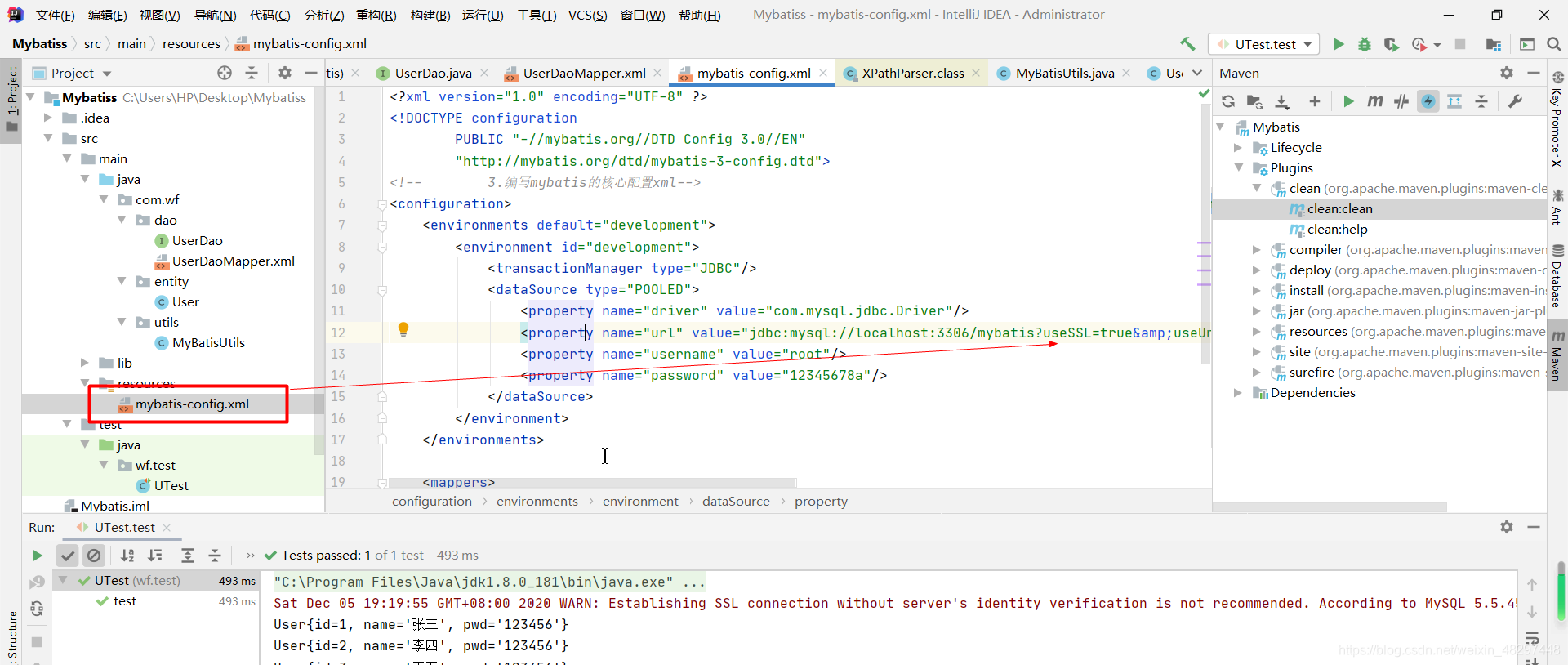Switch to UserDaoMapper.xml editor tab
1568x665 pixels.
(584, 73)
